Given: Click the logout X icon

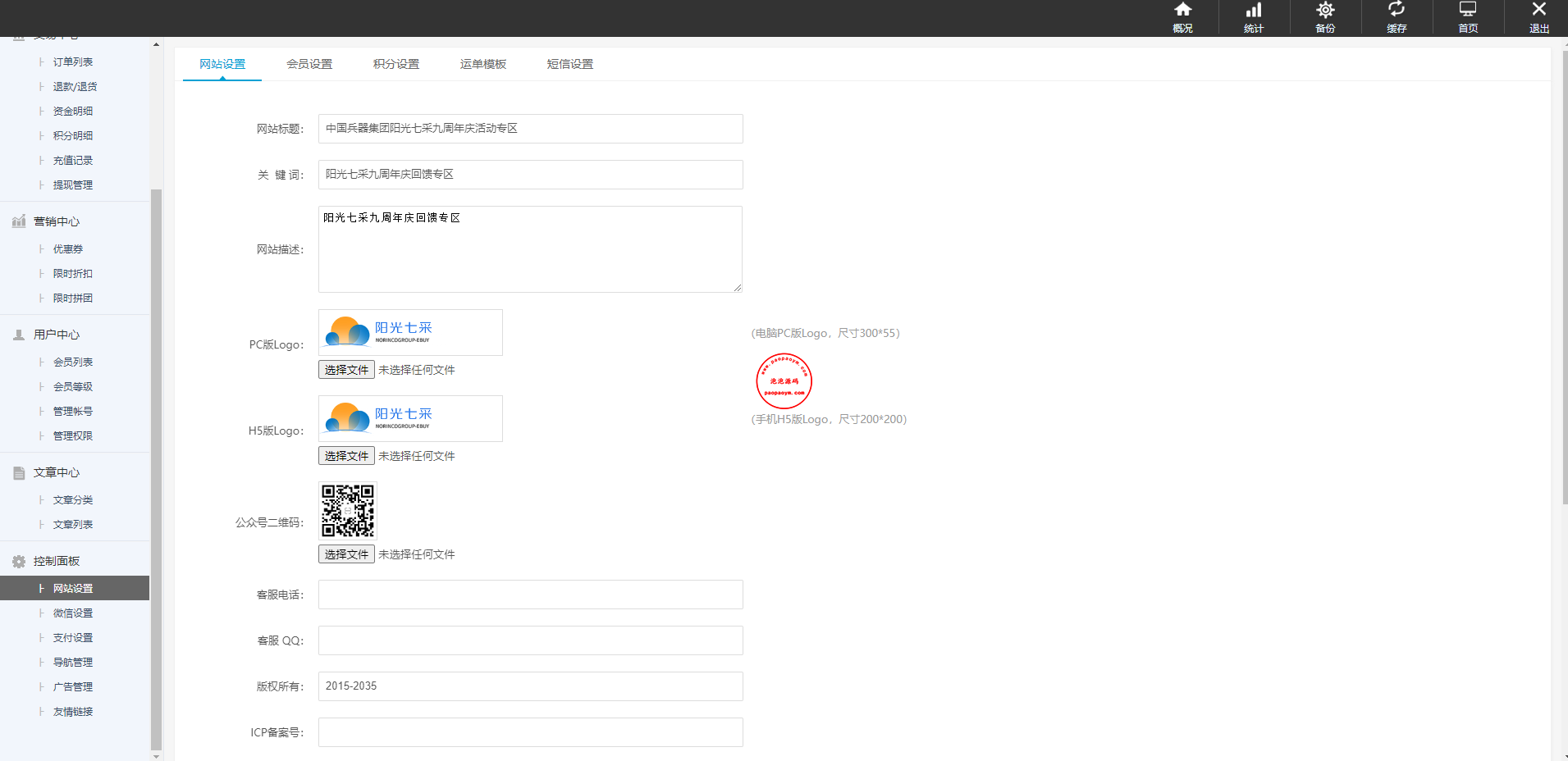Looking at the screenshot, I should [x=1539, y=11].
